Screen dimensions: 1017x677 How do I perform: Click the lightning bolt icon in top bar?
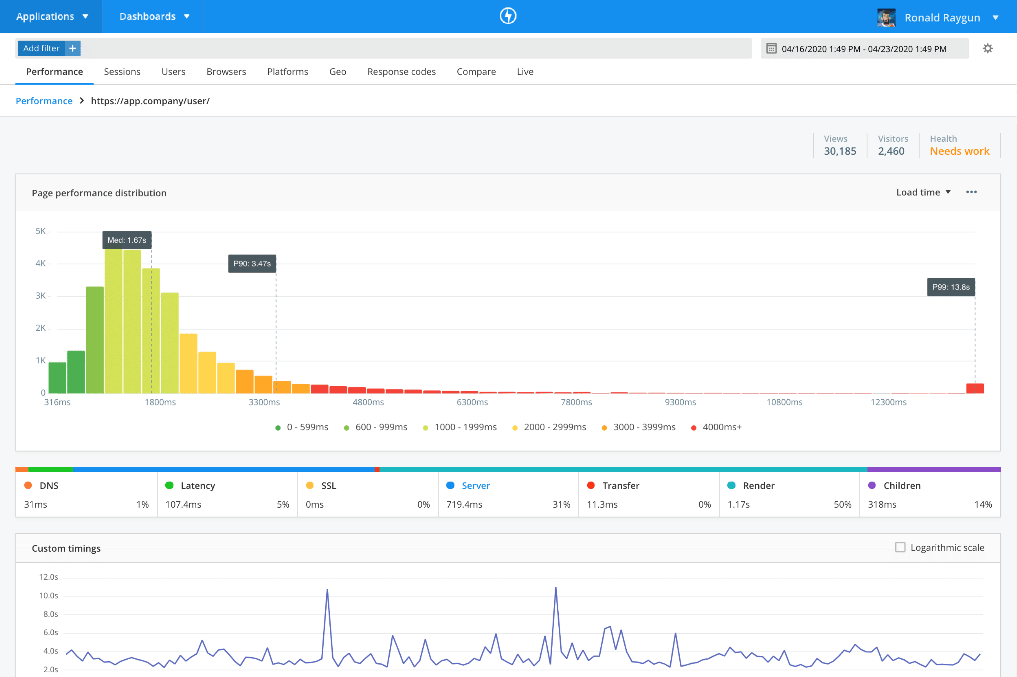pos(508,15)
